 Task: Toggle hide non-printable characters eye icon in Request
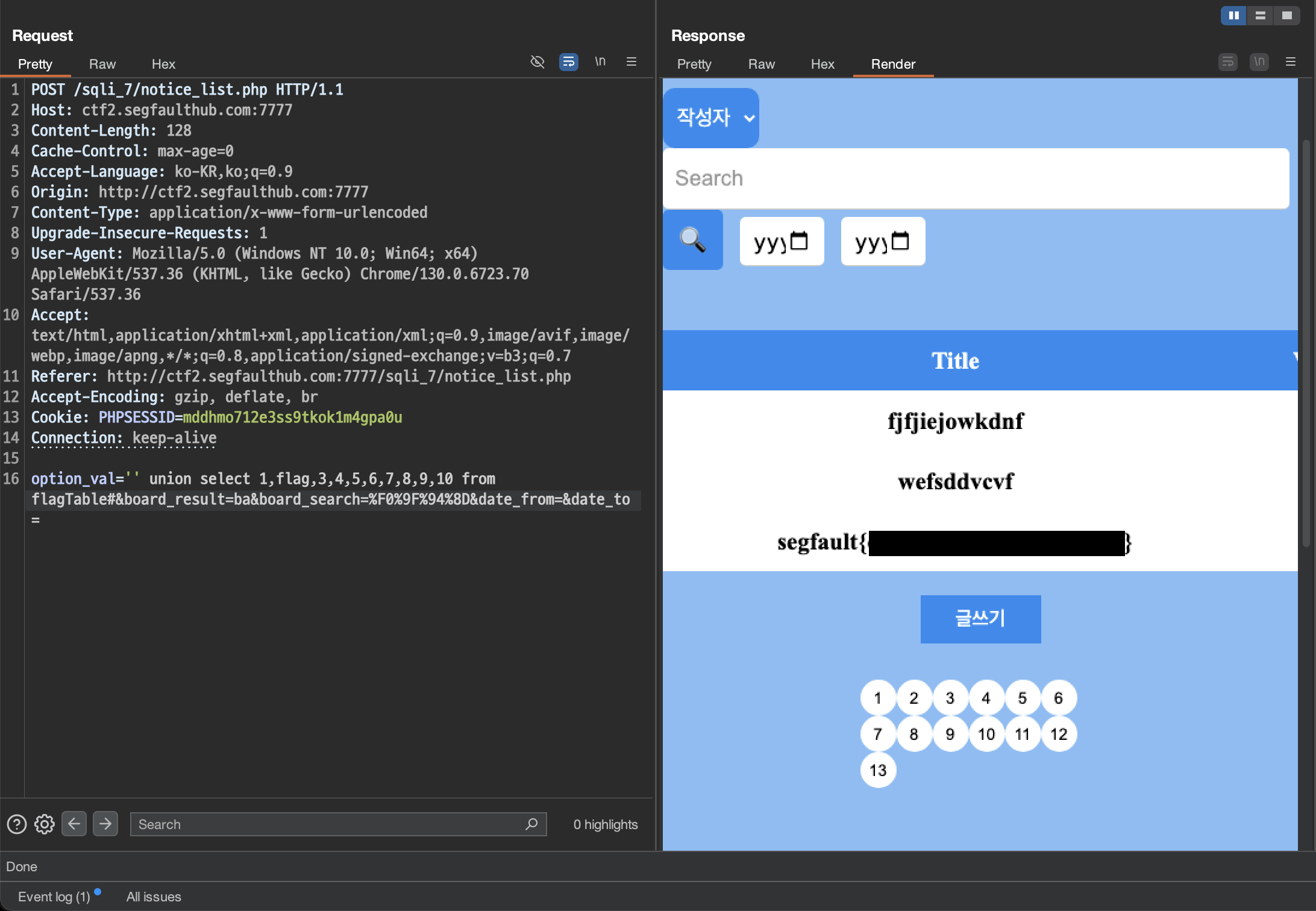point(537,61)
